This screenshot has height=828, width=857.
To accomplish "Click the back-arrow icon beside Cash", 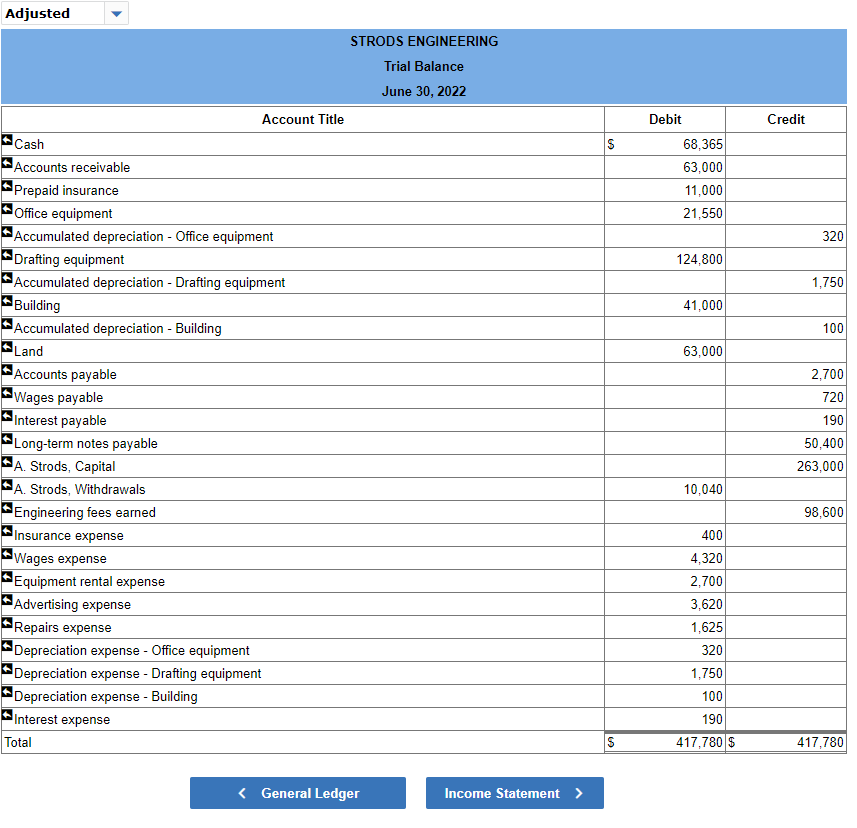I will (x=6, y=141).
